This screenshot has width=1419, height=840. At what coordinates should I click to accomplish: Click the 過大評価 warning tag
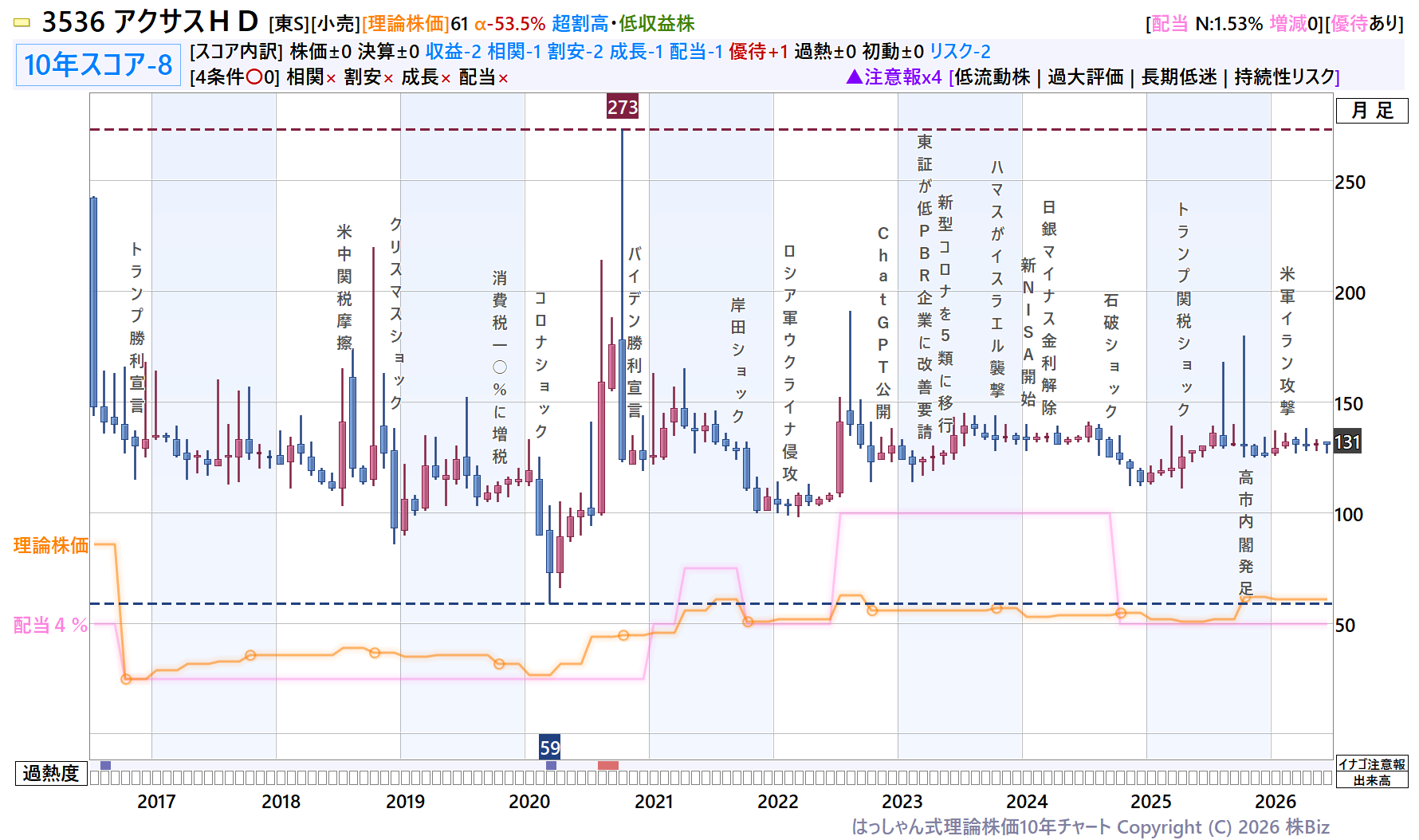pyautogui.click(x=1085, y=77)
